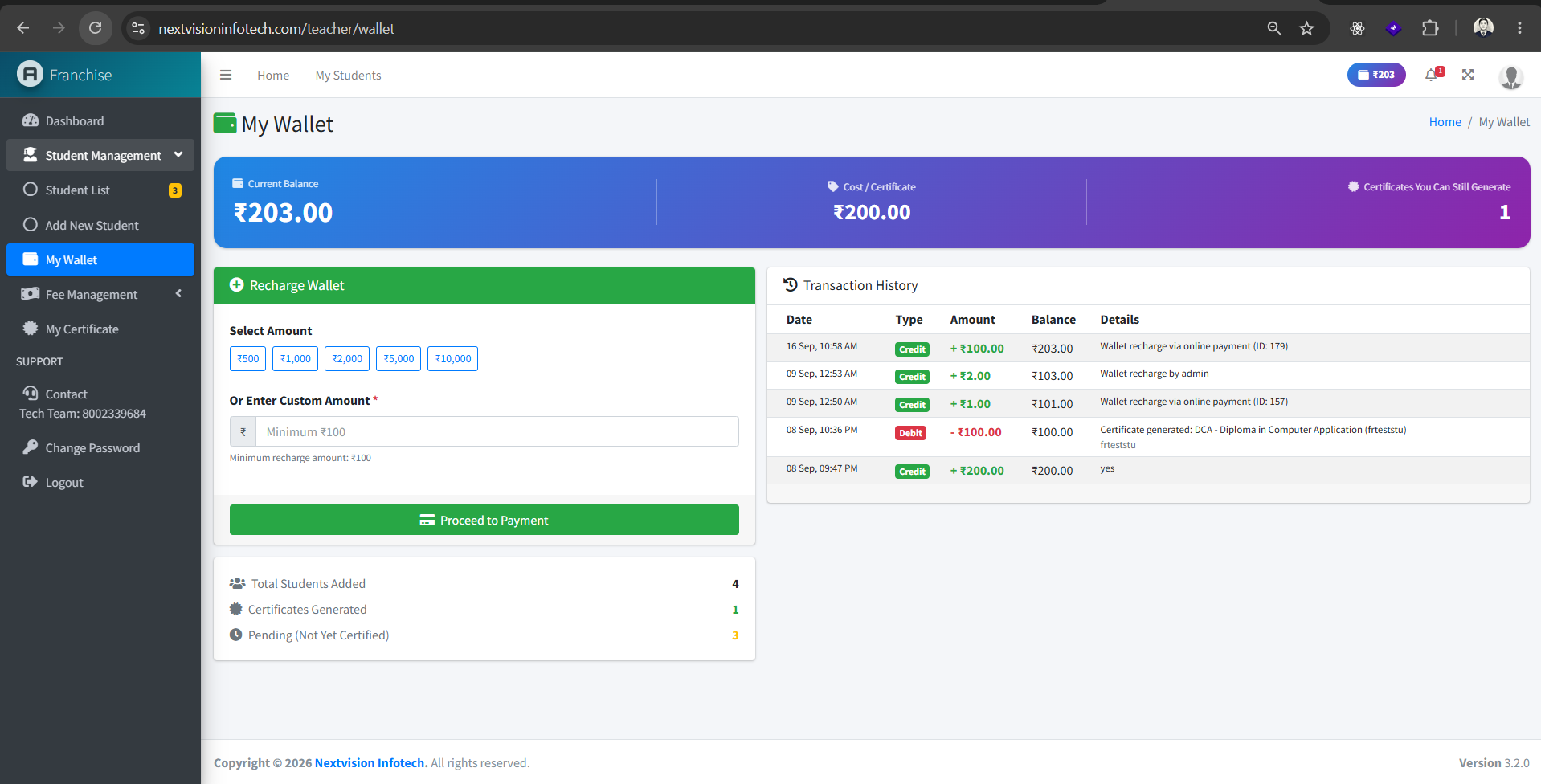Select Add New Student in the sidebar
Screen dimensions: 1541x784
coord(100,225)
